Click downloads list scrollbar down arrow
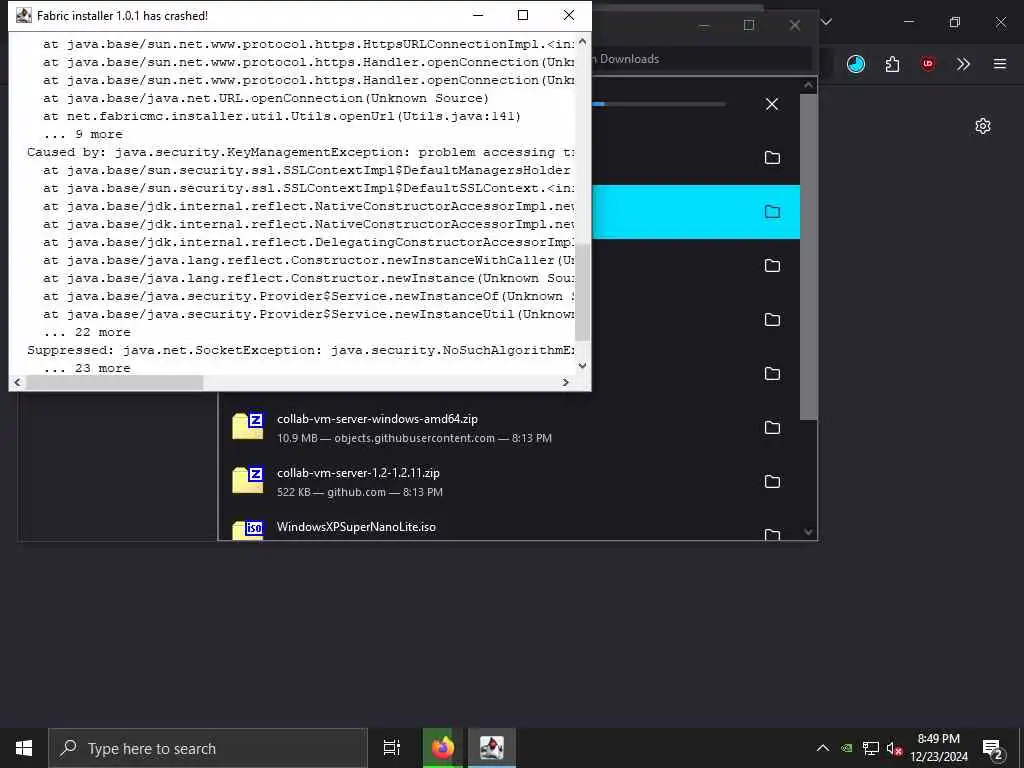 tap(808, 532)
